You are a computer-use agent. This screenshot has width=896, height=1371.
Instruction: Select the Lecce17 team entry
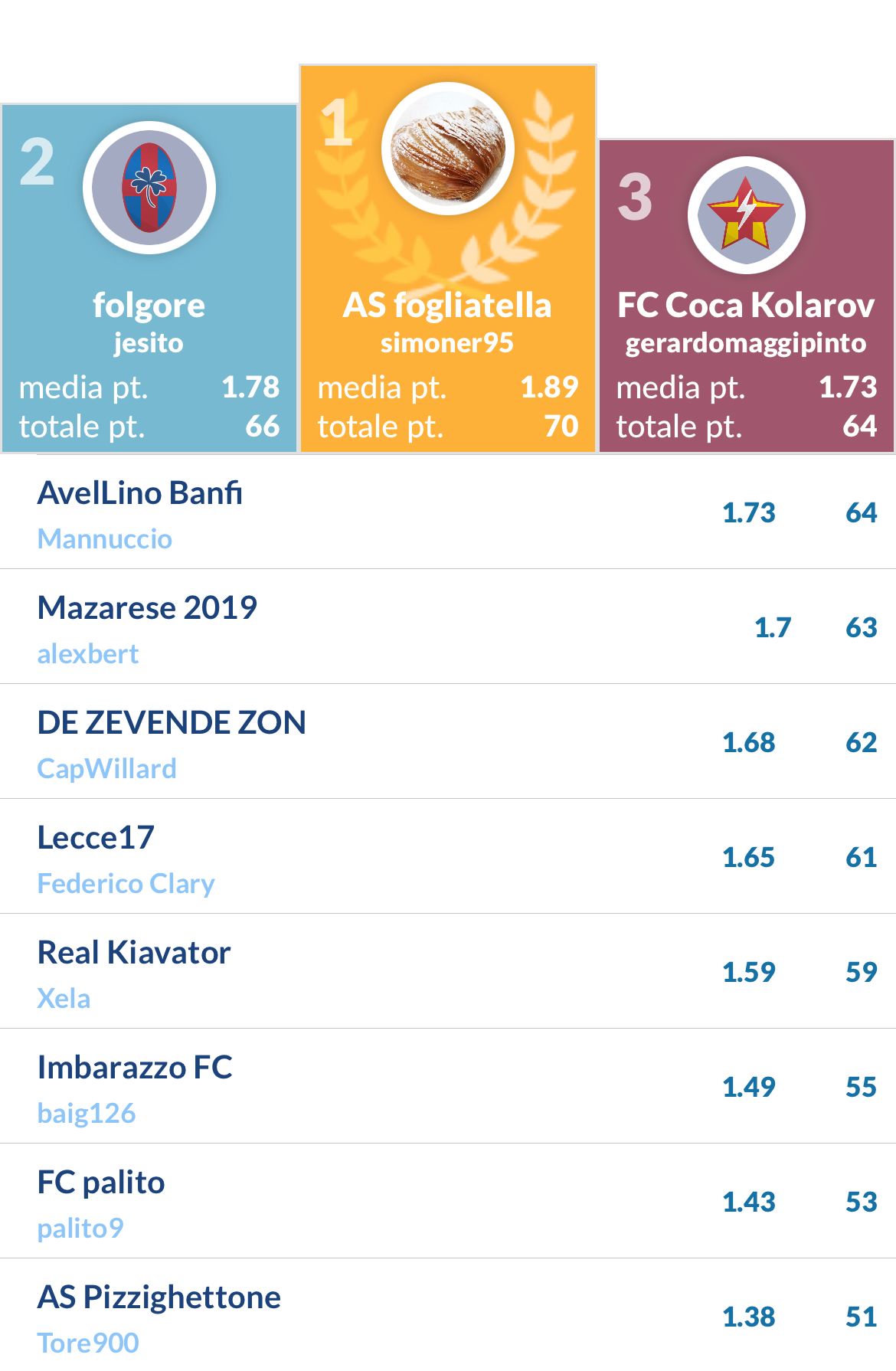tap(448, 856)
